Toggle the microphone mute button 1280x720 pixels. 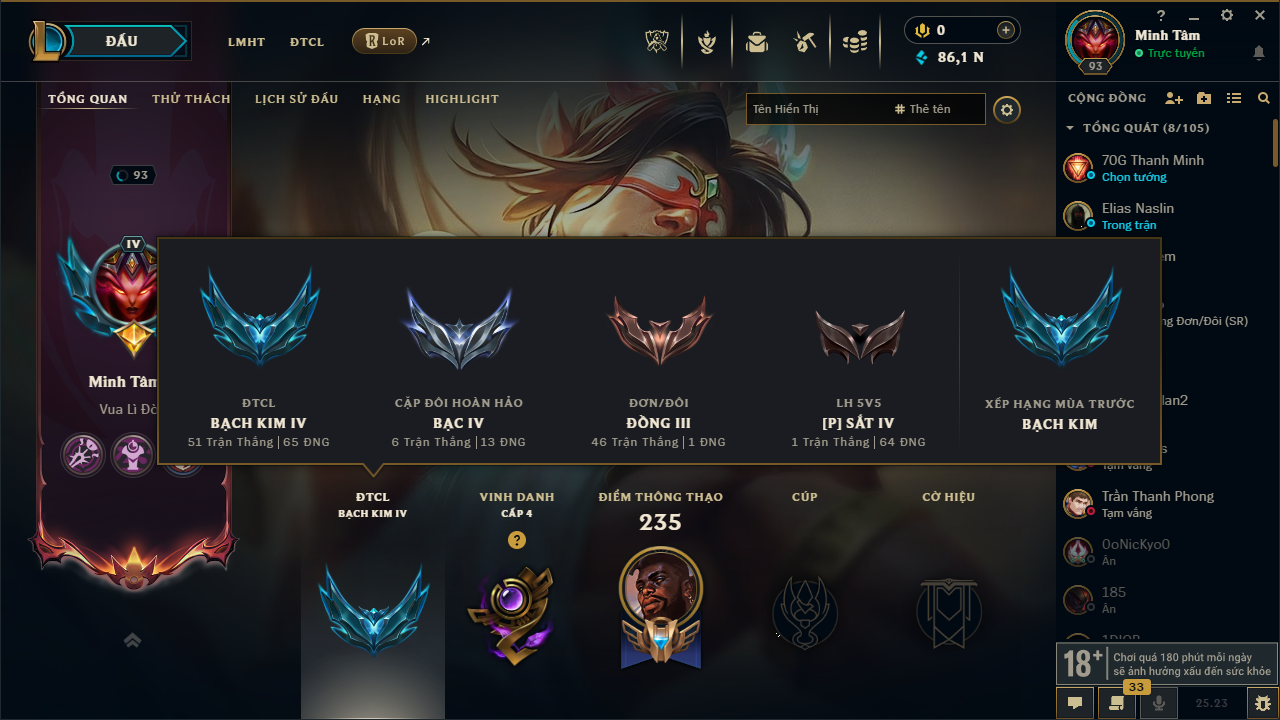coord(1159,703)
